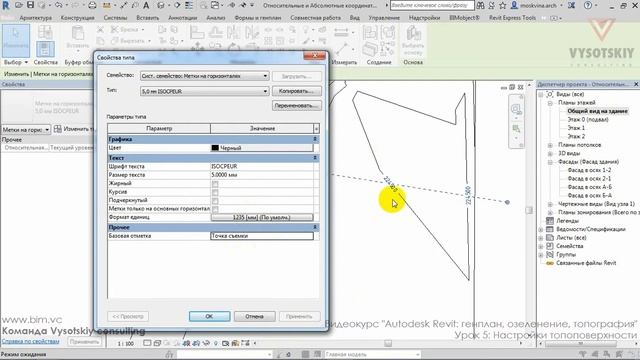Image resolution: width=640 pixels, height=360 pixels.
Task: Click the Undo arrow icon
Action: click(58, 6)
